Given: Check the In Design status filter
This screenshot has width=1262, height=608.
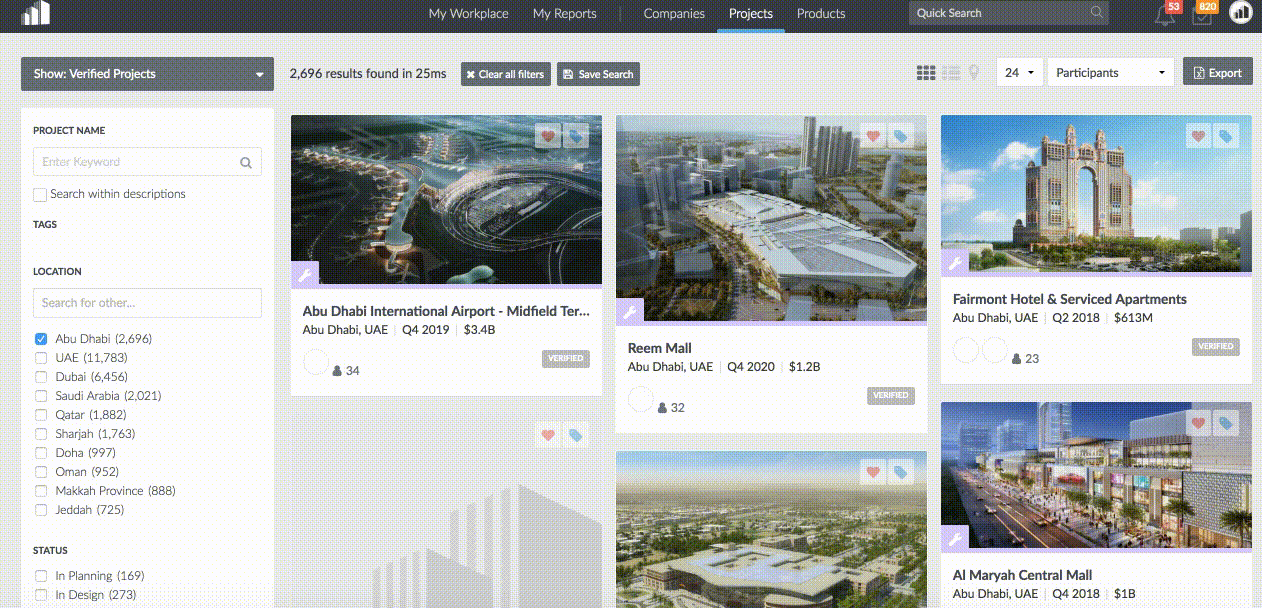Looking at the screenshot, I should 41,595.
